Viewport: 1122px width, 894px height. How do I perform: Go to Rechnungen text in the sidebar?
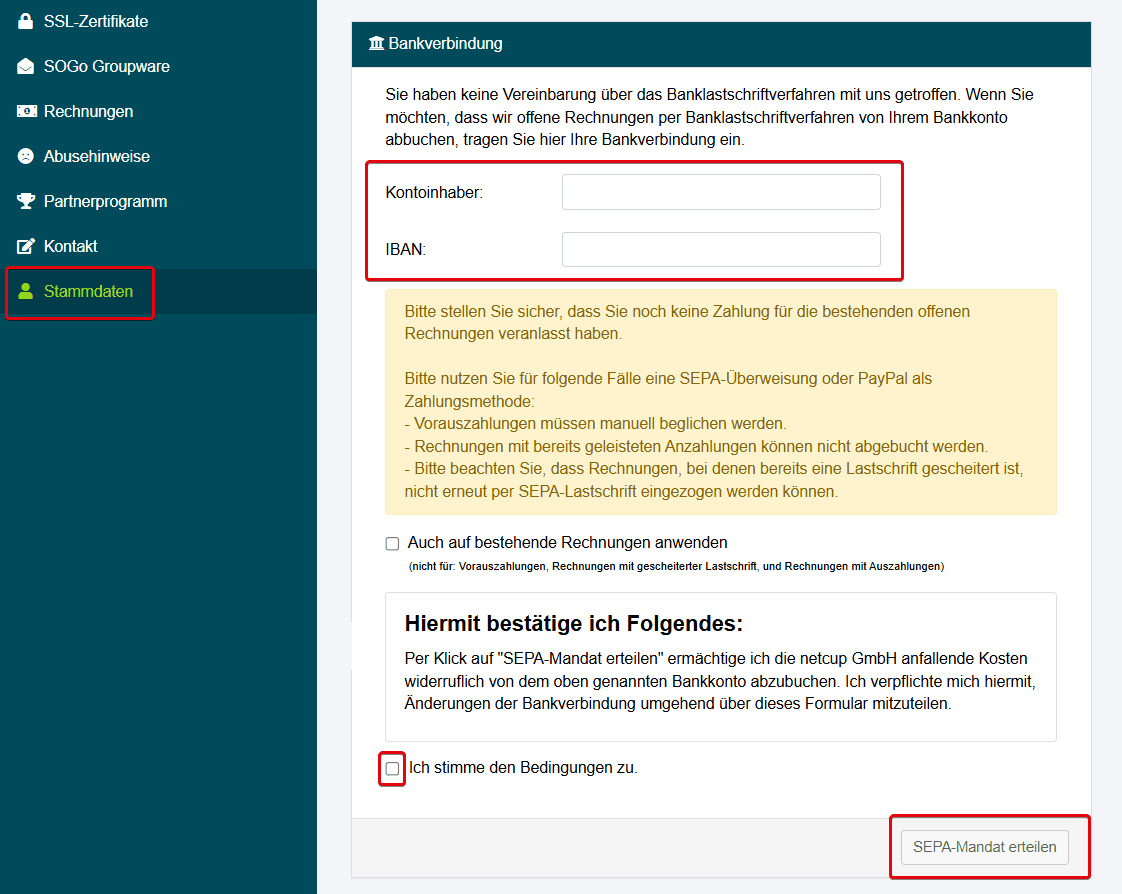[x=88, y=111]
